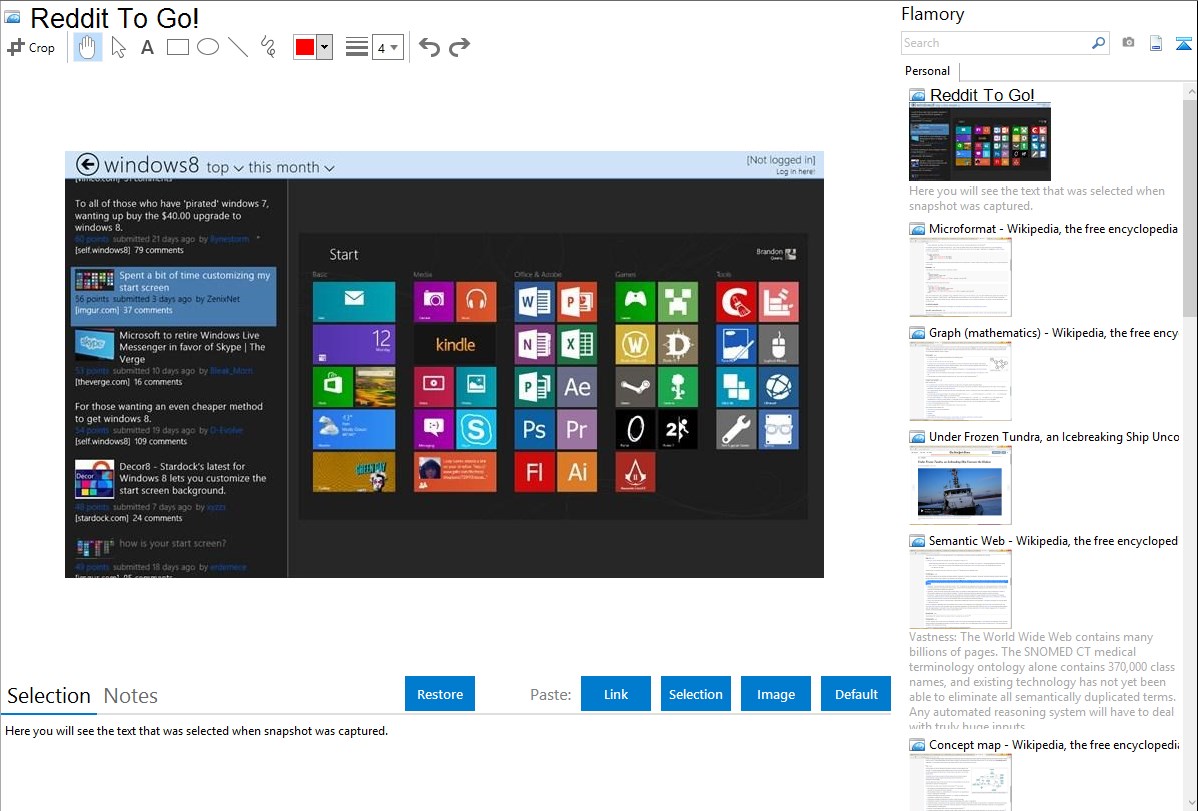The image size is (1198, 811).
Task: Click the red color swatch
Action: [x=305, y=47]
